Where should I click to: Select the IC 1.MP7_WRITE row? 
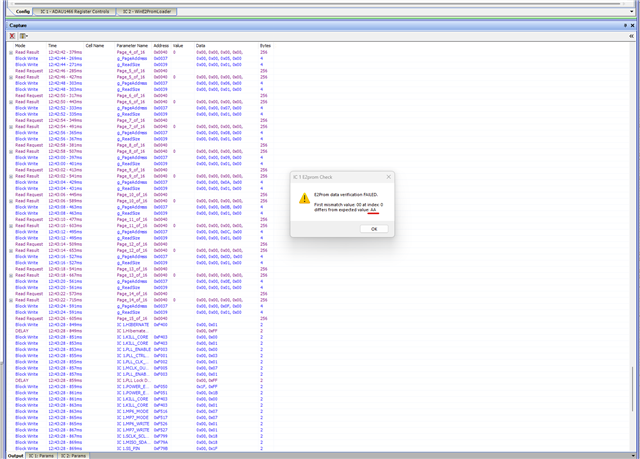coord(139,430)
